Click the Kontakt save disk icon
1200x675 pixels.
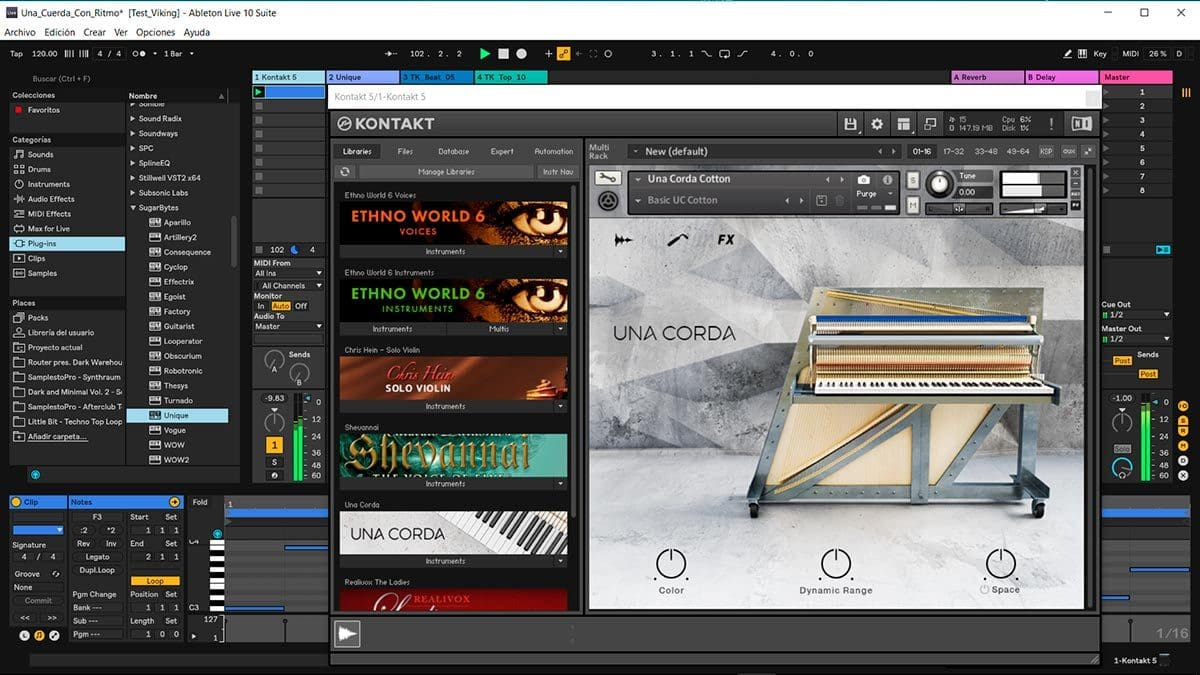(851, 124)
